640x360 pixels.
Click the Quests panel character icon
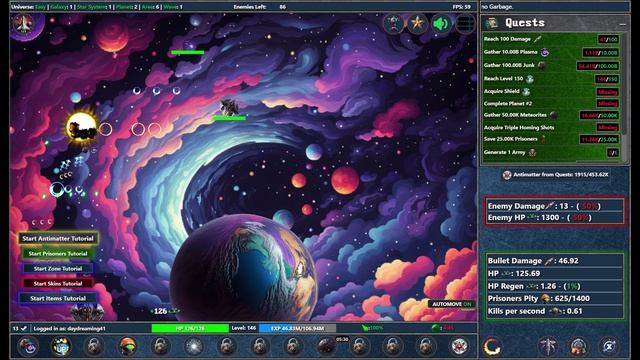coord(492,23)
